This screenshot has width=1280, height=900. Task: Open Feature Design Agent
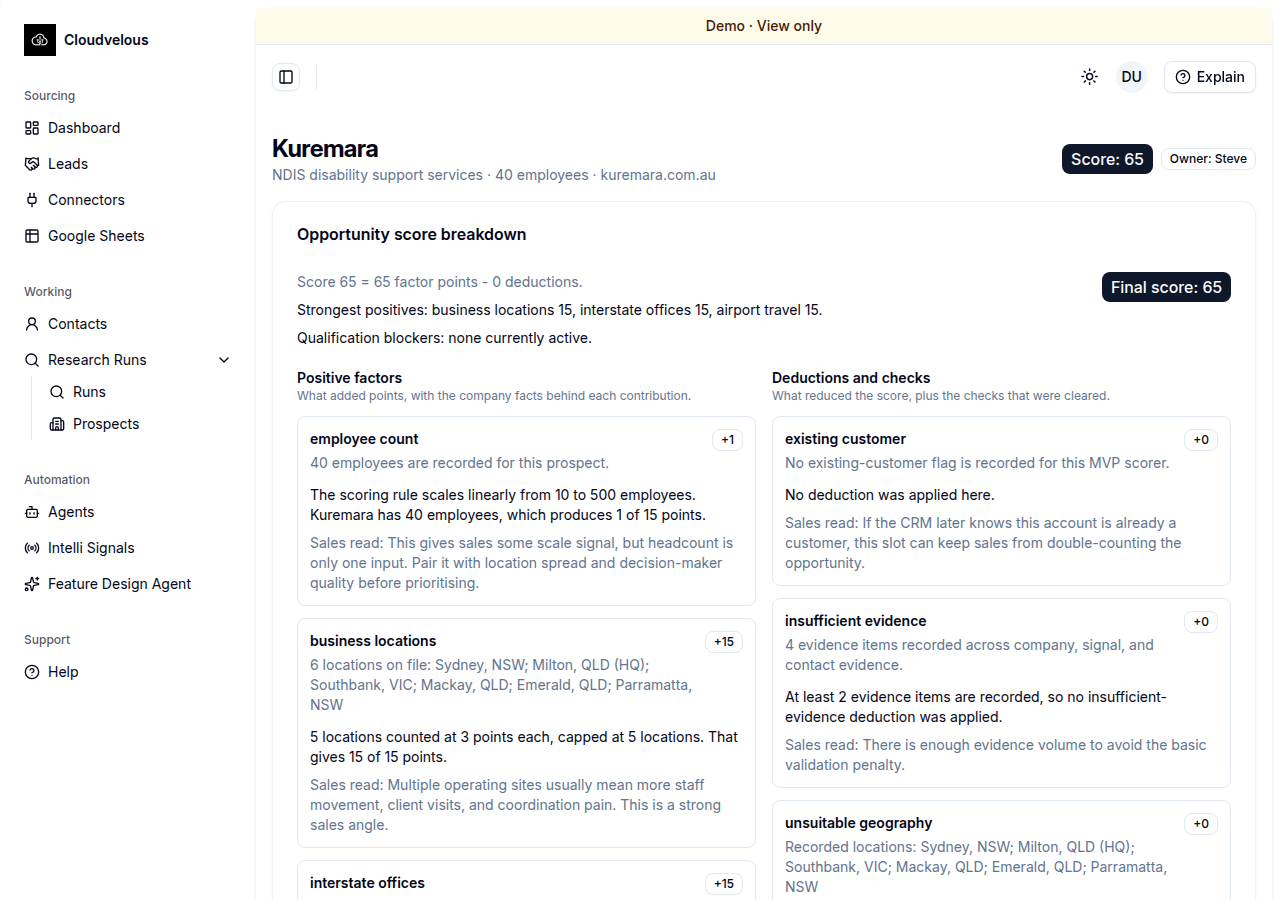click(128, 584)
